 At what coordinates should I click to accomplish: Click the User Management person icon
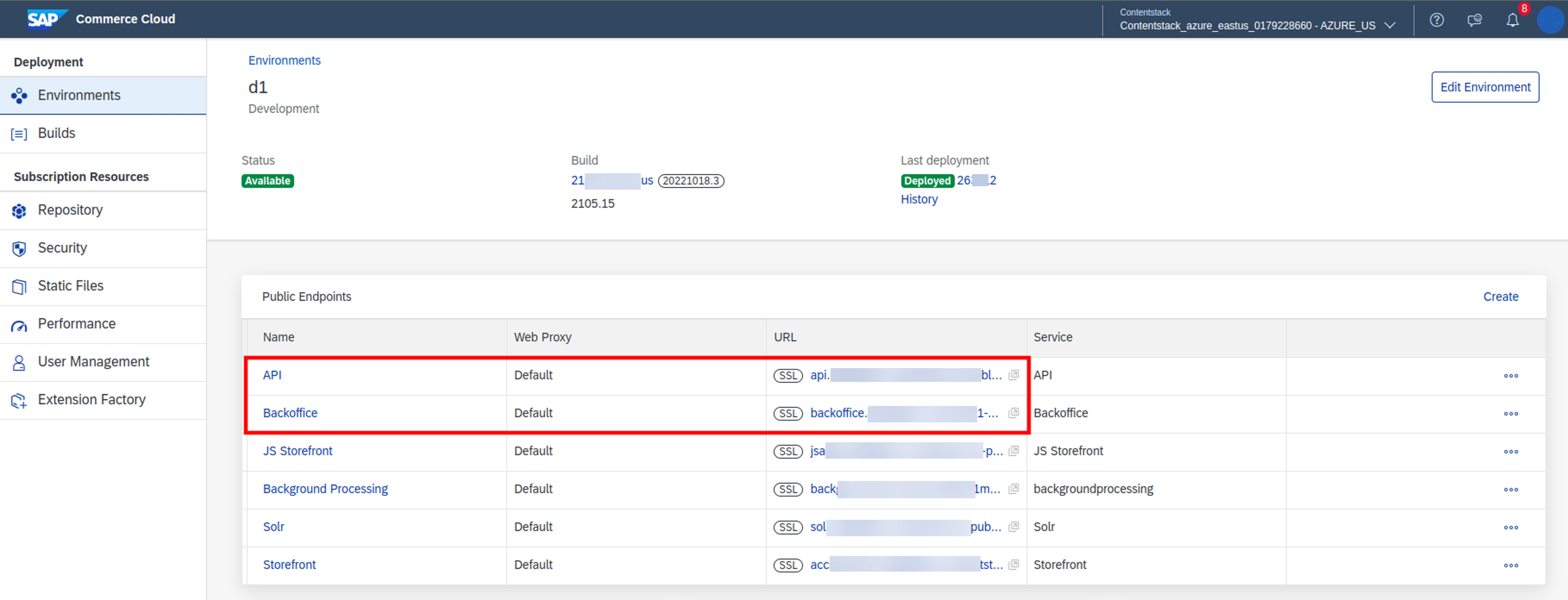[19, 363]
